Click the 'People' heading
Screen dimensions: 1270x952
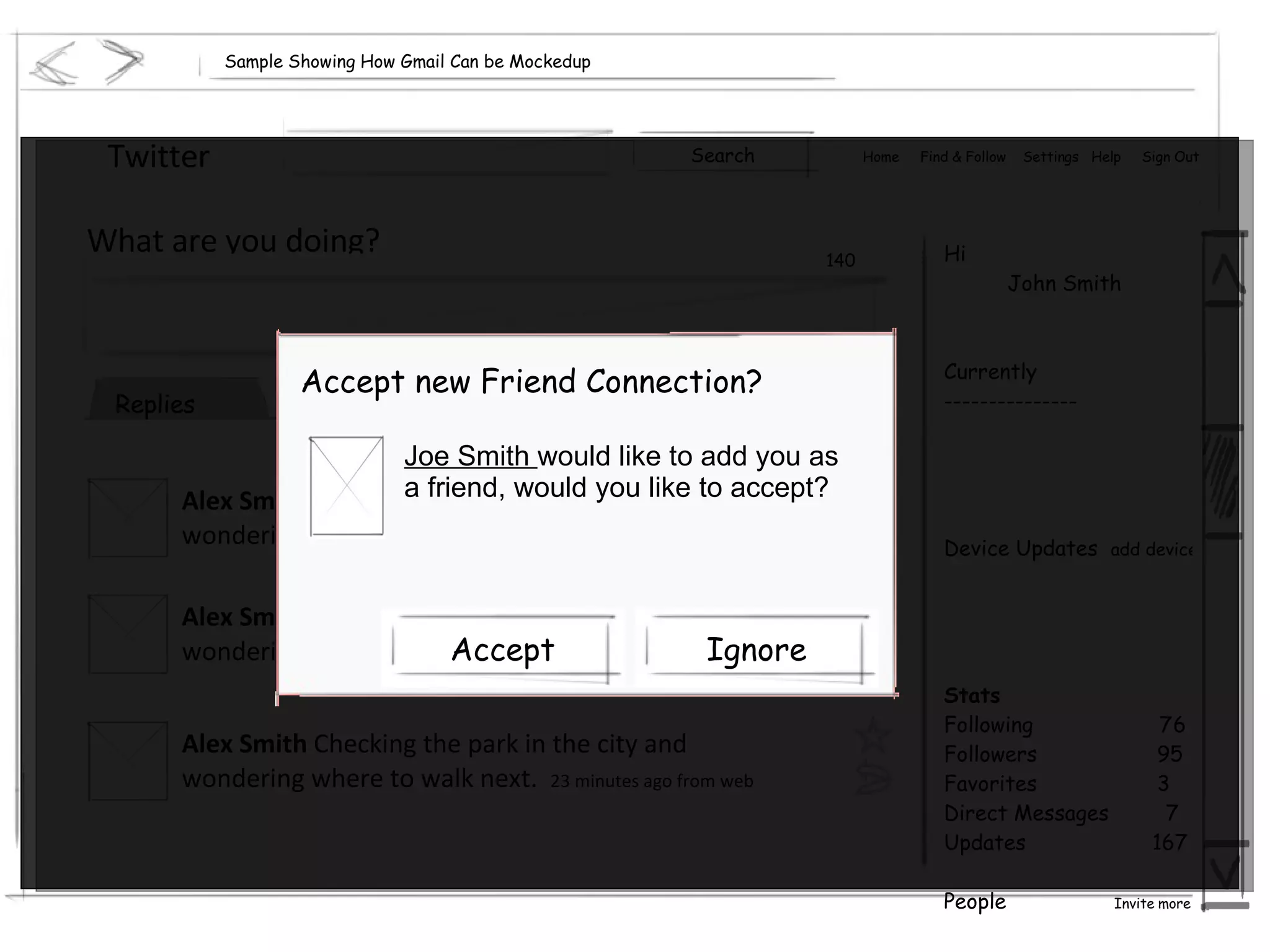tap(975, 902)
